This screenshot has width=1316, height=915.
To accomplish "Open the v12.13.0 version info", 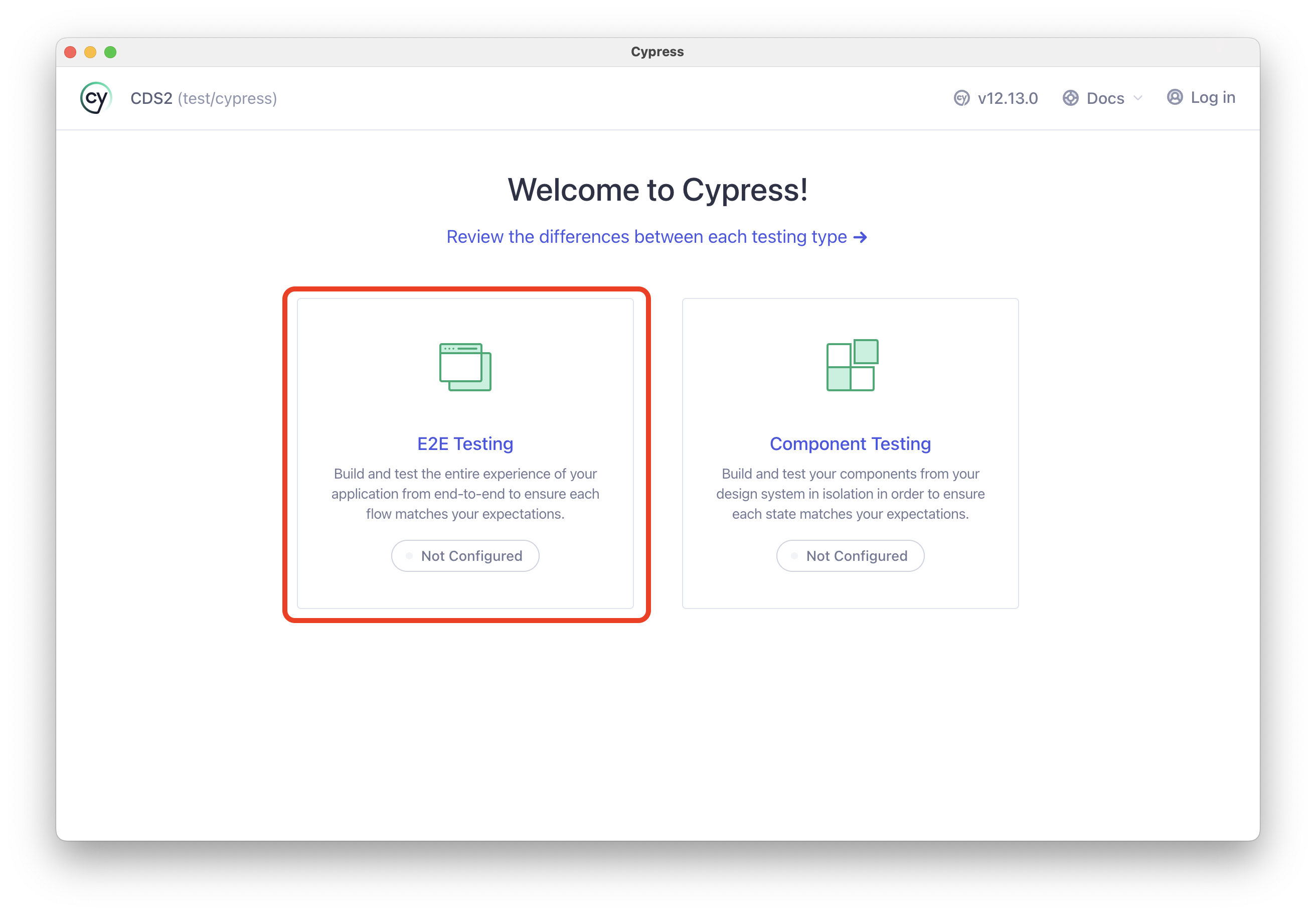I will 996,99.
